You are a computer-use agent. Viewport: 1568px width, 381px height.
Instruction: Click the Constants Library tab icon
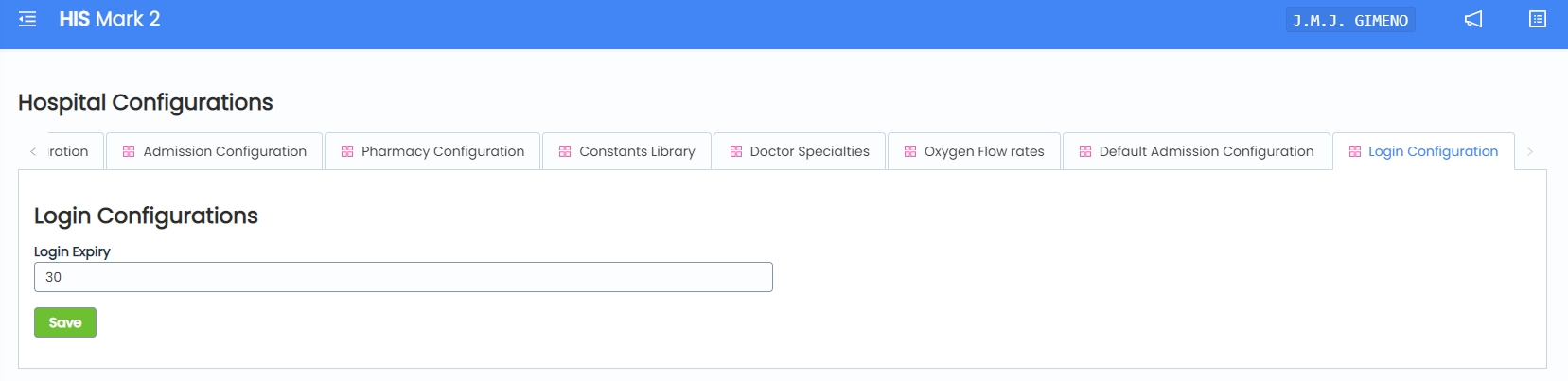pos(565,151)
